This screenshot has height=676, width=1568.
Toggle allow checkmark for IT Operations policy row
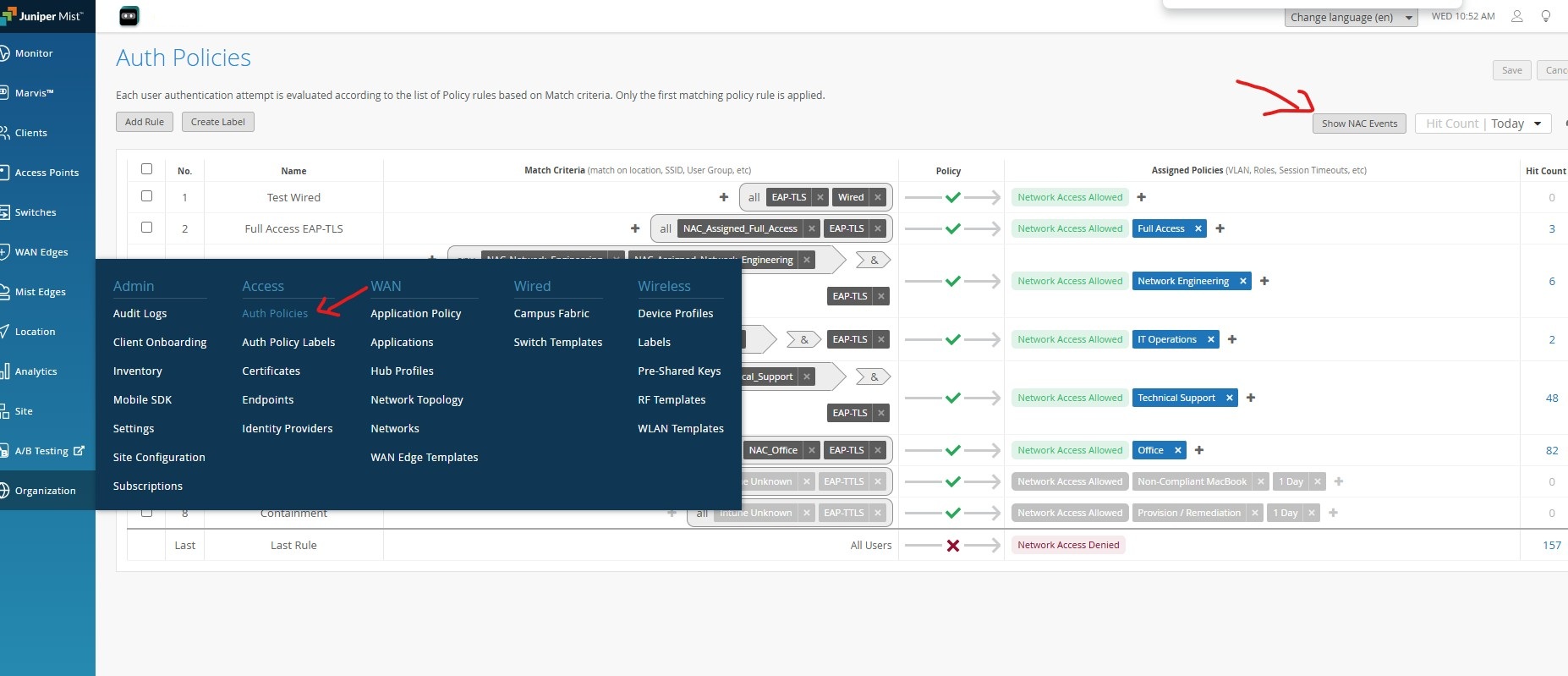(x=953, y=339)
